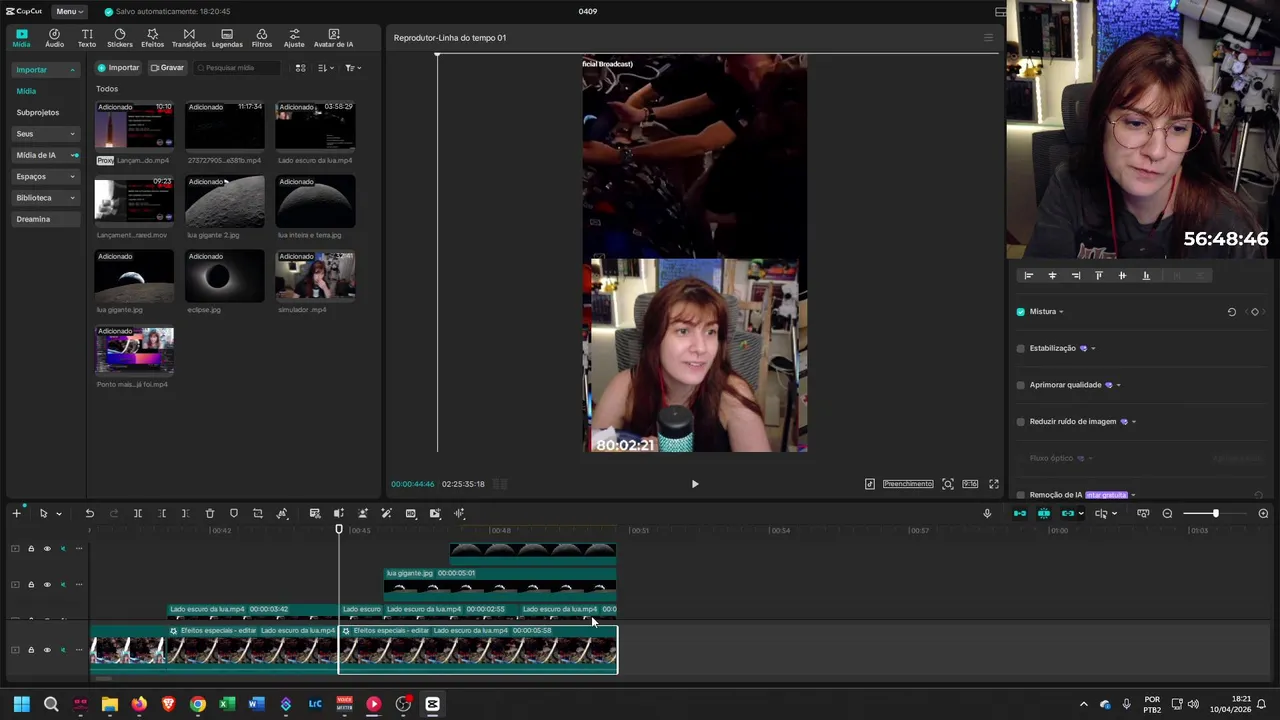The height and width of the screenshot is (720, 1280).
Task: Enter fullscreen preview mode
Action: (994, 484)
